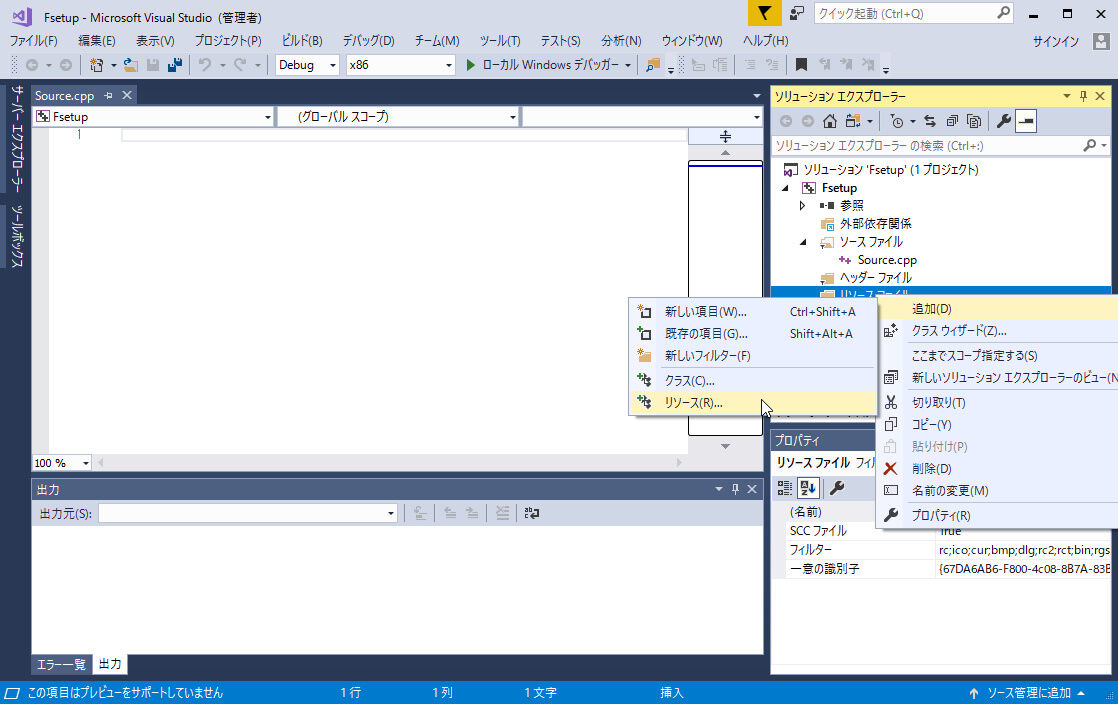Viewport: 1118px width, 704px height.
Task: Click the Clear All icon in 出力 toolbar
Action: tap(502, 513)
